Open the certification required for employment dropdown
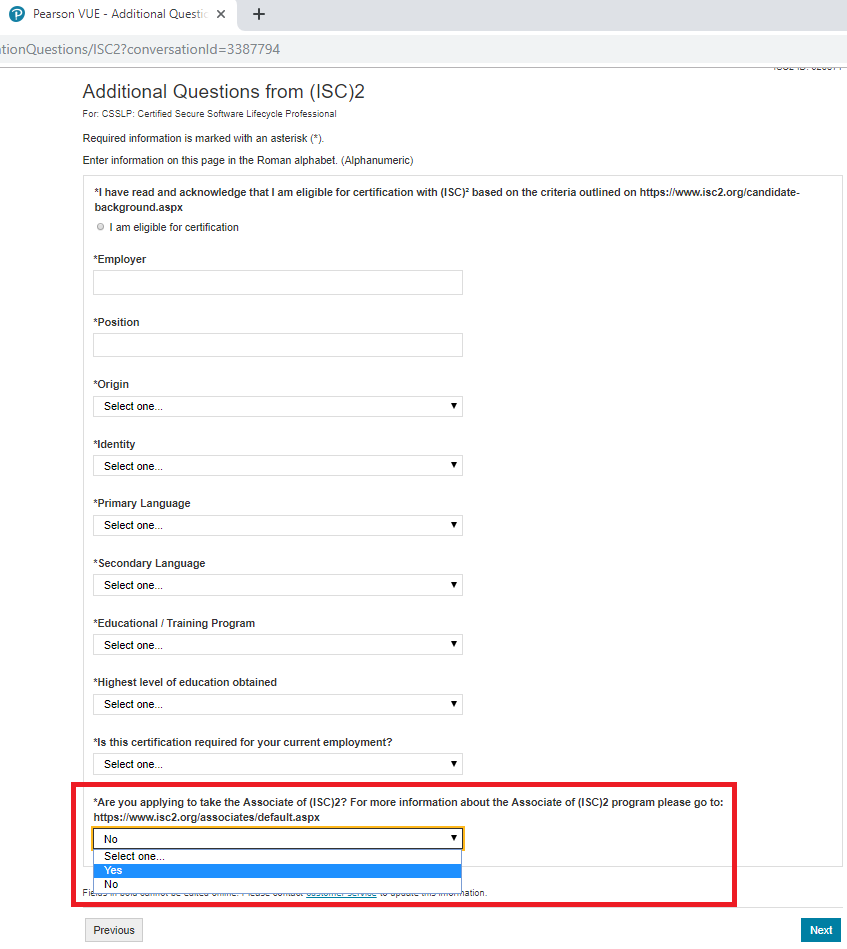The width and height of the screenshot is (847, 949). [277, 763]
